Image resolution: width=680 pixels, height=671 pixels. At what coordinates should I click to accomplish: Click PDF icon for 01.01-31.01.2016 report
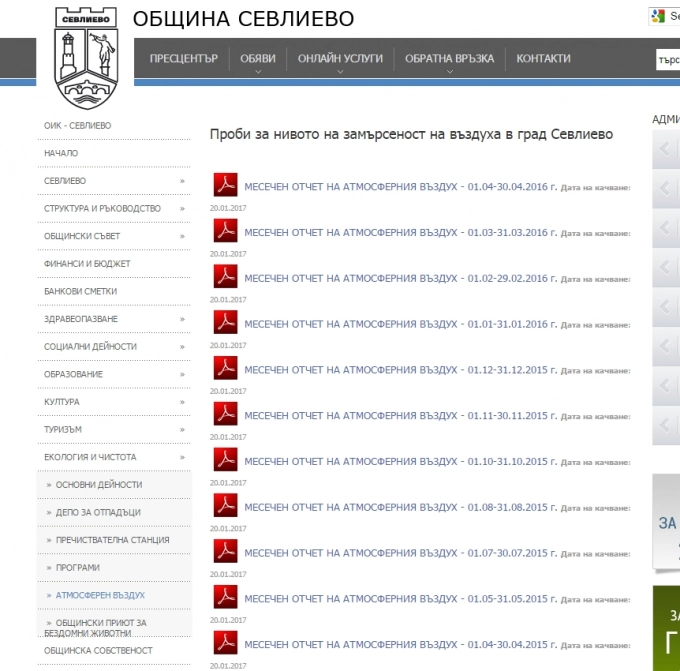pyautogui.click(x=225, y=323)
